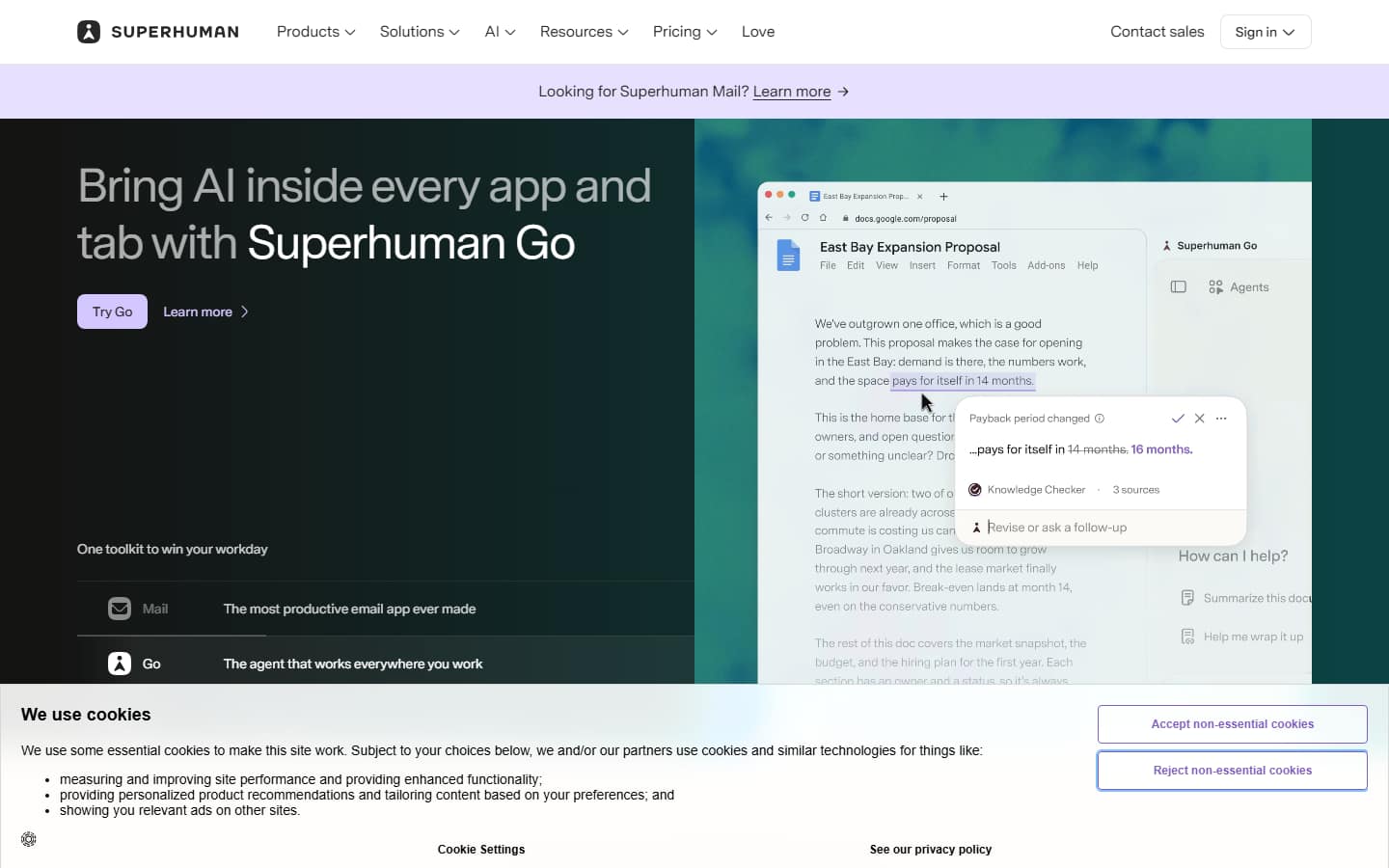The height and width of the screenshot is (868, 1389).
Task: Click the new tab plus icon in mockup
Action: 943,197
